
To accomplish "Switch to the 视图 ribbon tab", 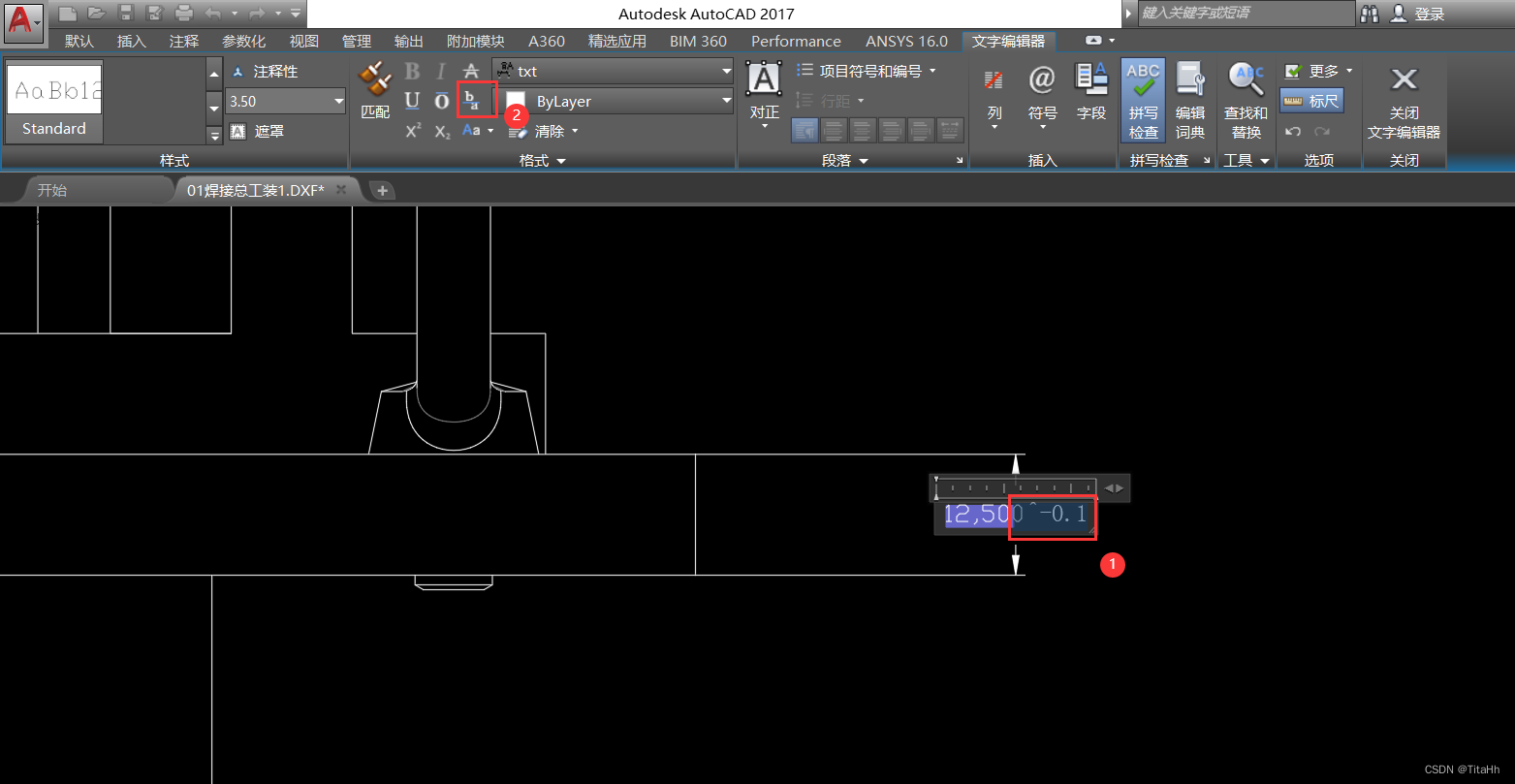I will (x=304, y=41).
